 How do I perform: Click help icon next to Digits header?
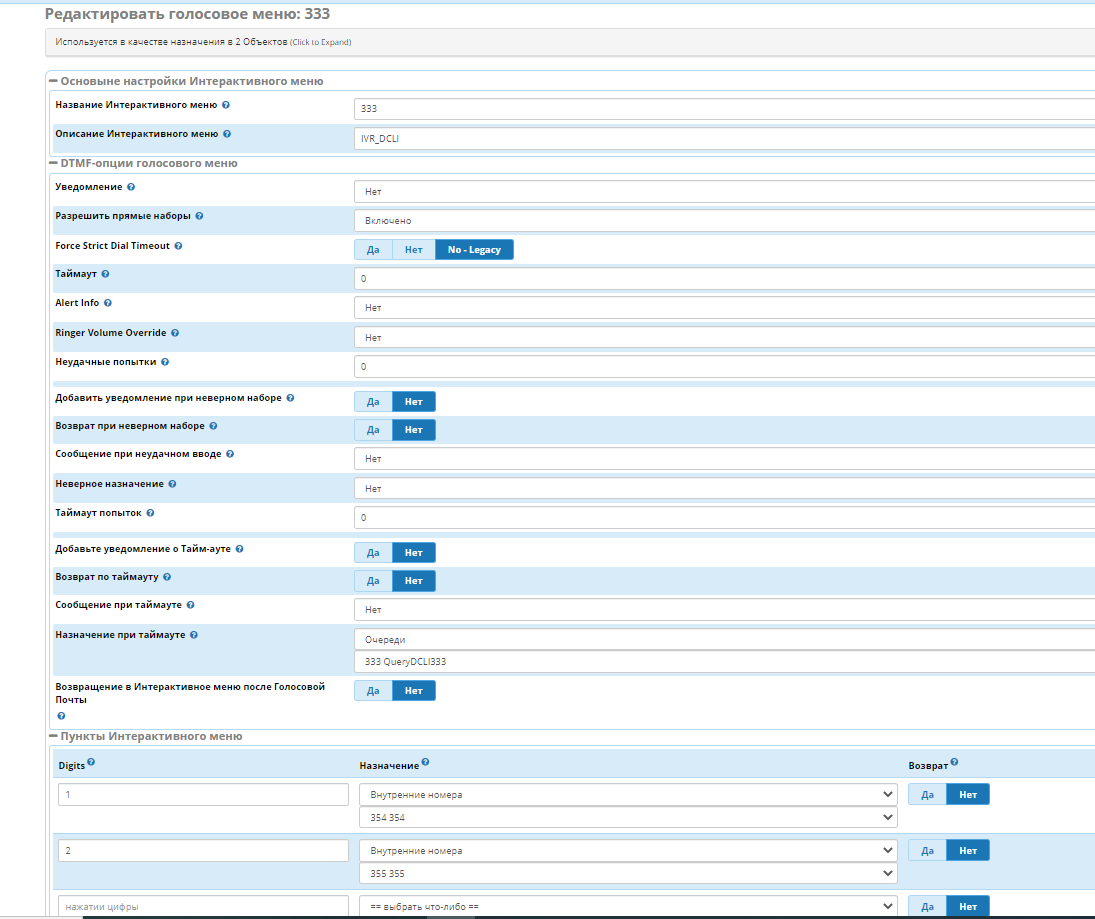click(91, 762)
